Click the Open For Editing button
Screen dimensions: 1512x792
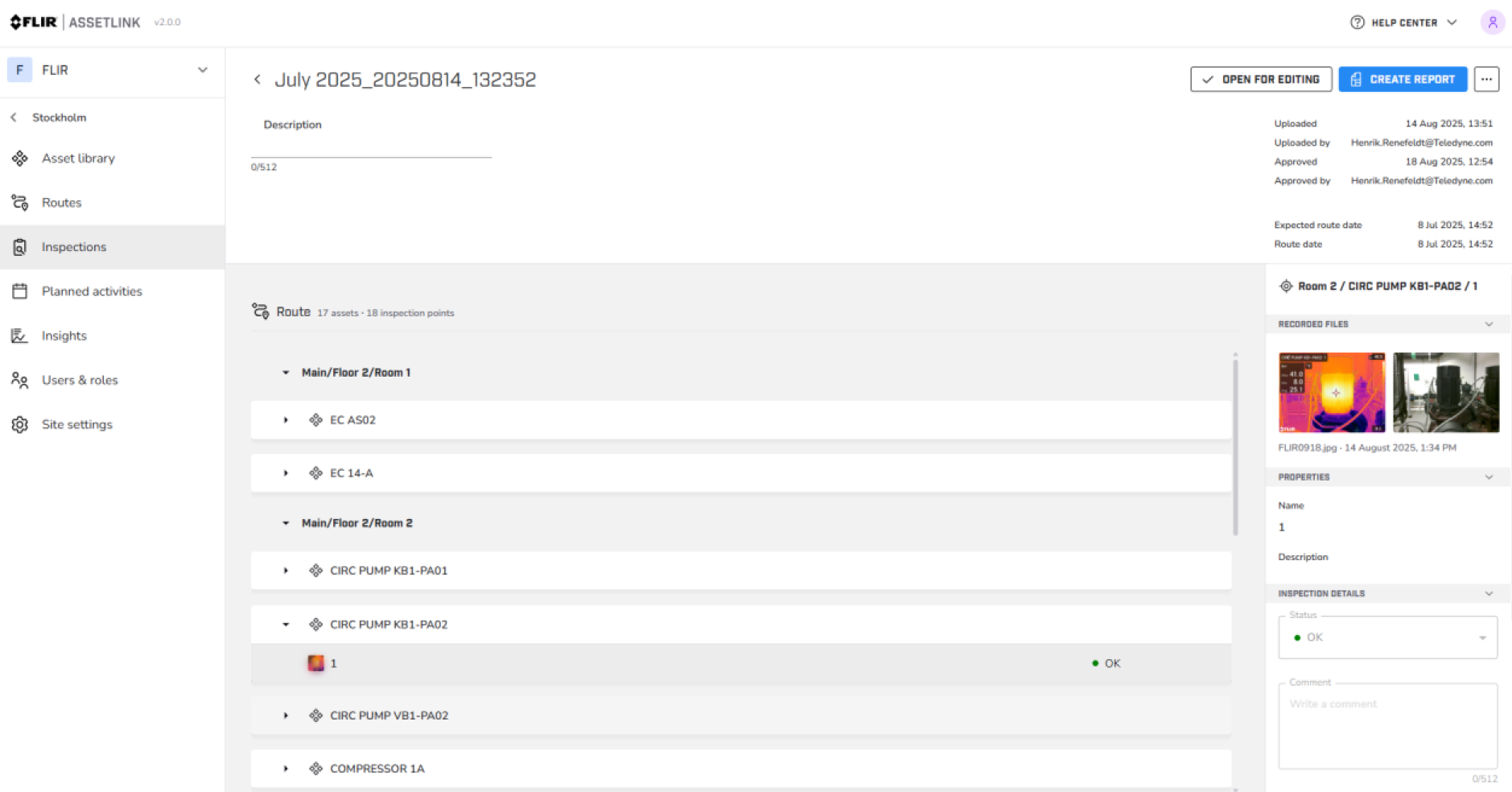point(1260,79)
